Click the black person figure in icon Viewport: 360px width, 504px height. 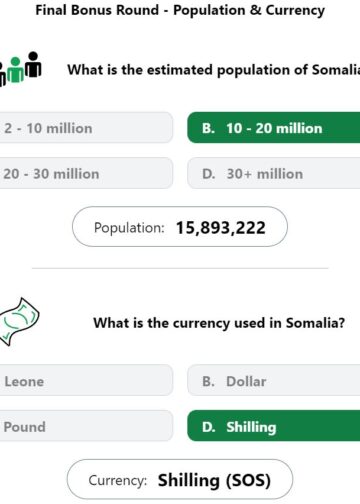pyautogui.click(x=33, y=64)
